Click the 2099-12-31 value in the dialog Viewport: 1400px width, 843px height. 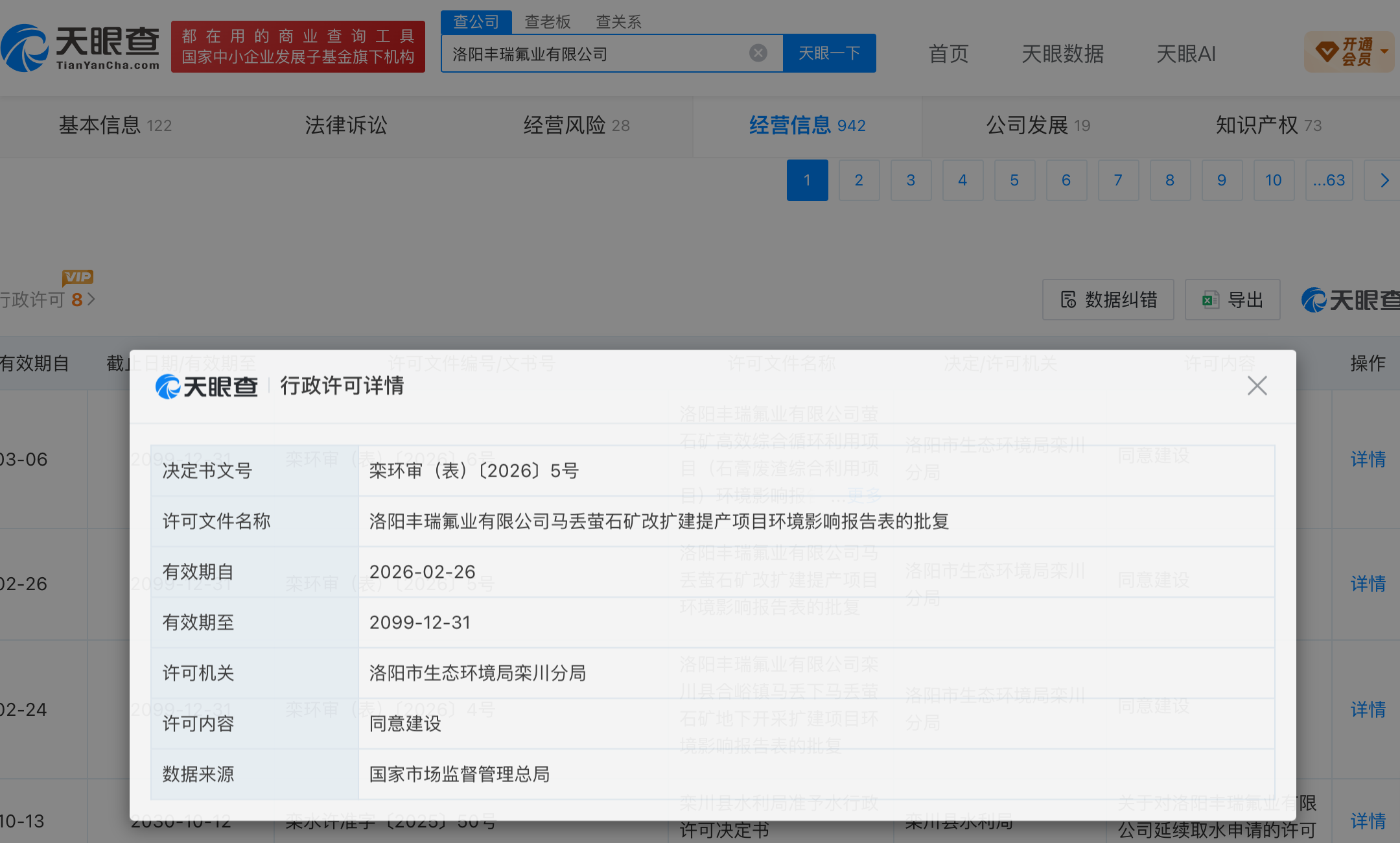pos(420,623)
